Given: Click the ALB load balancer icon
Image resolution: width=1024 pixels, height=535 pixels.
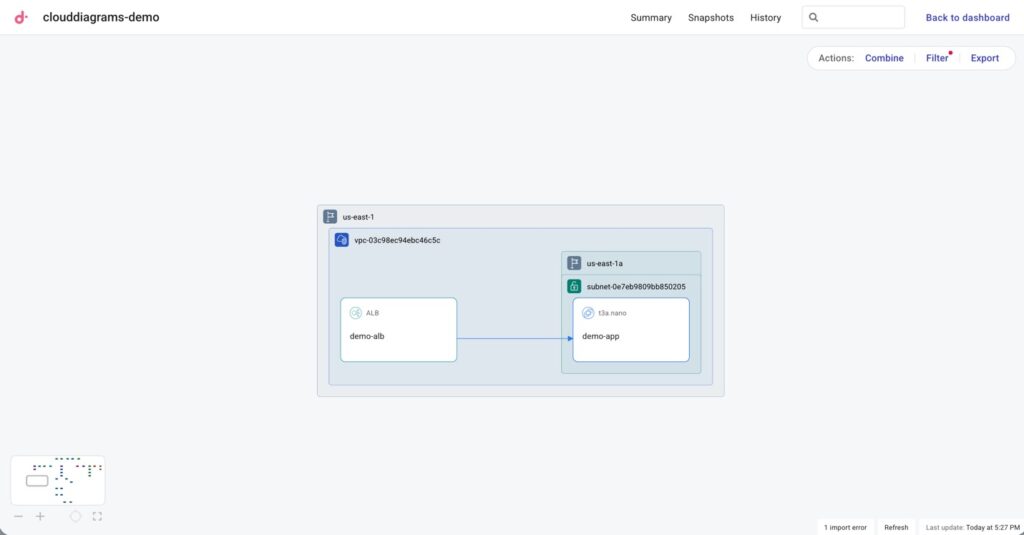Looking at the screenshot, I should click(x=355, y=313).
